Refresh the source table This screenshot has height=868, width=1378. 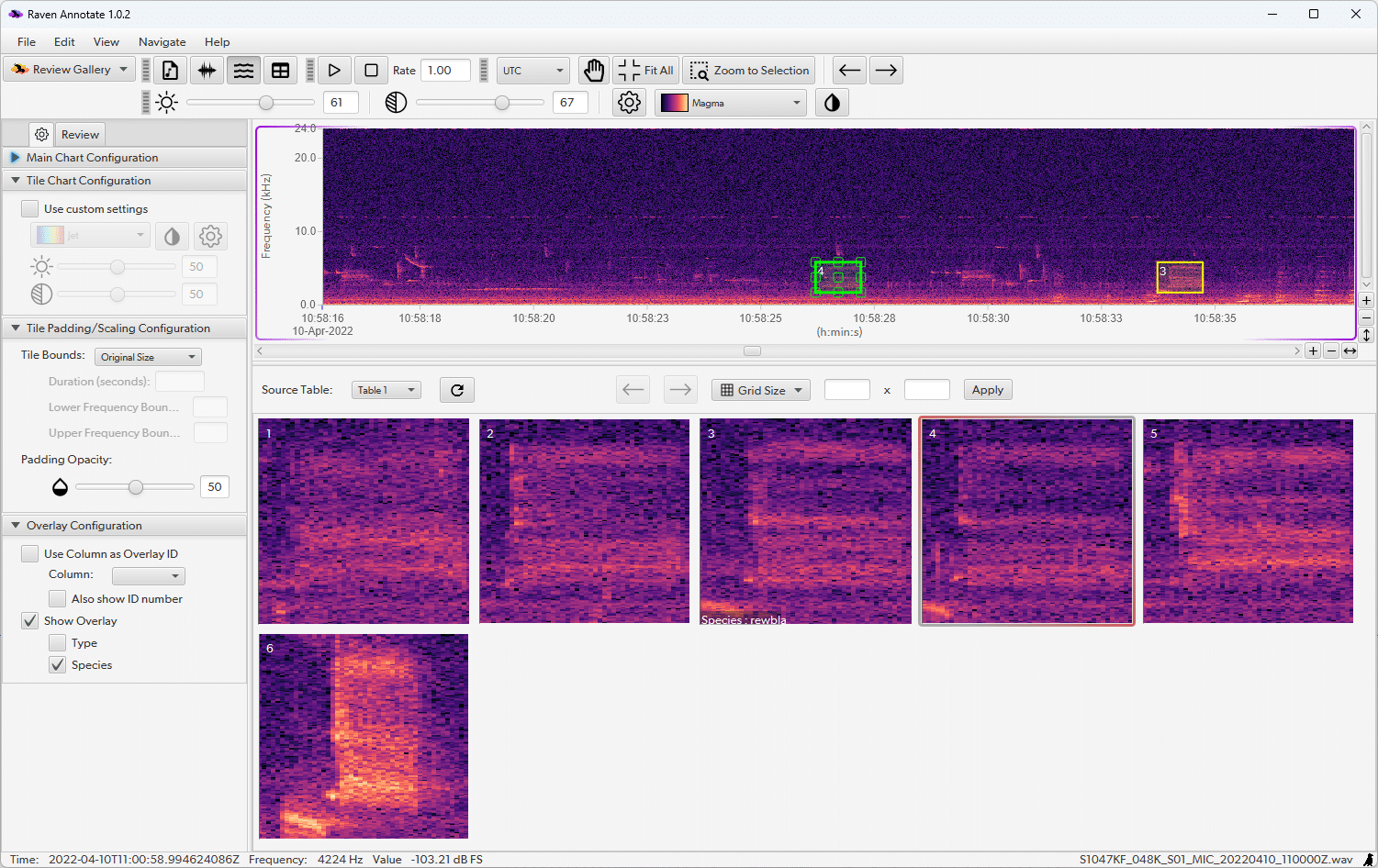coord(457,390)
